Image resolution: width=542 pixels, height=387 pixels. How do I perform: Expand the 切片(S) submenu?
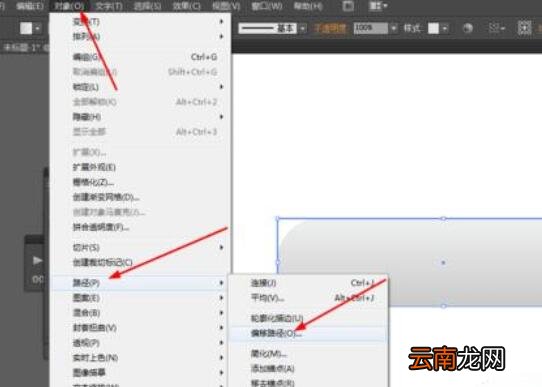pyautogui.click(x=140, y=247)
